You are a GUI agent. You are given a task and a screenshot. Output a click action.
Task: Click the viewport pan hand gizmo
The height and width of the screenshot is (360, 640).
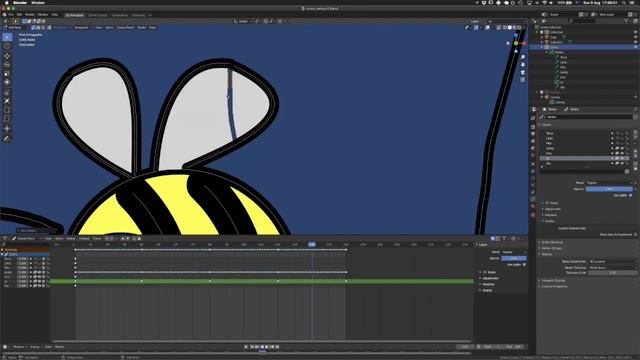(x=523, y=65)
